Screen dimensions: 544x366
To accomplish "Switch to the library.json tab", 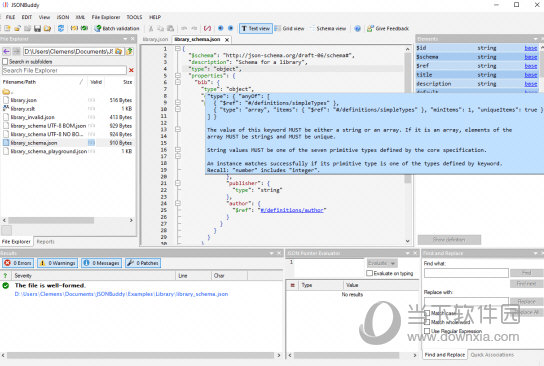I will [155, 40].
